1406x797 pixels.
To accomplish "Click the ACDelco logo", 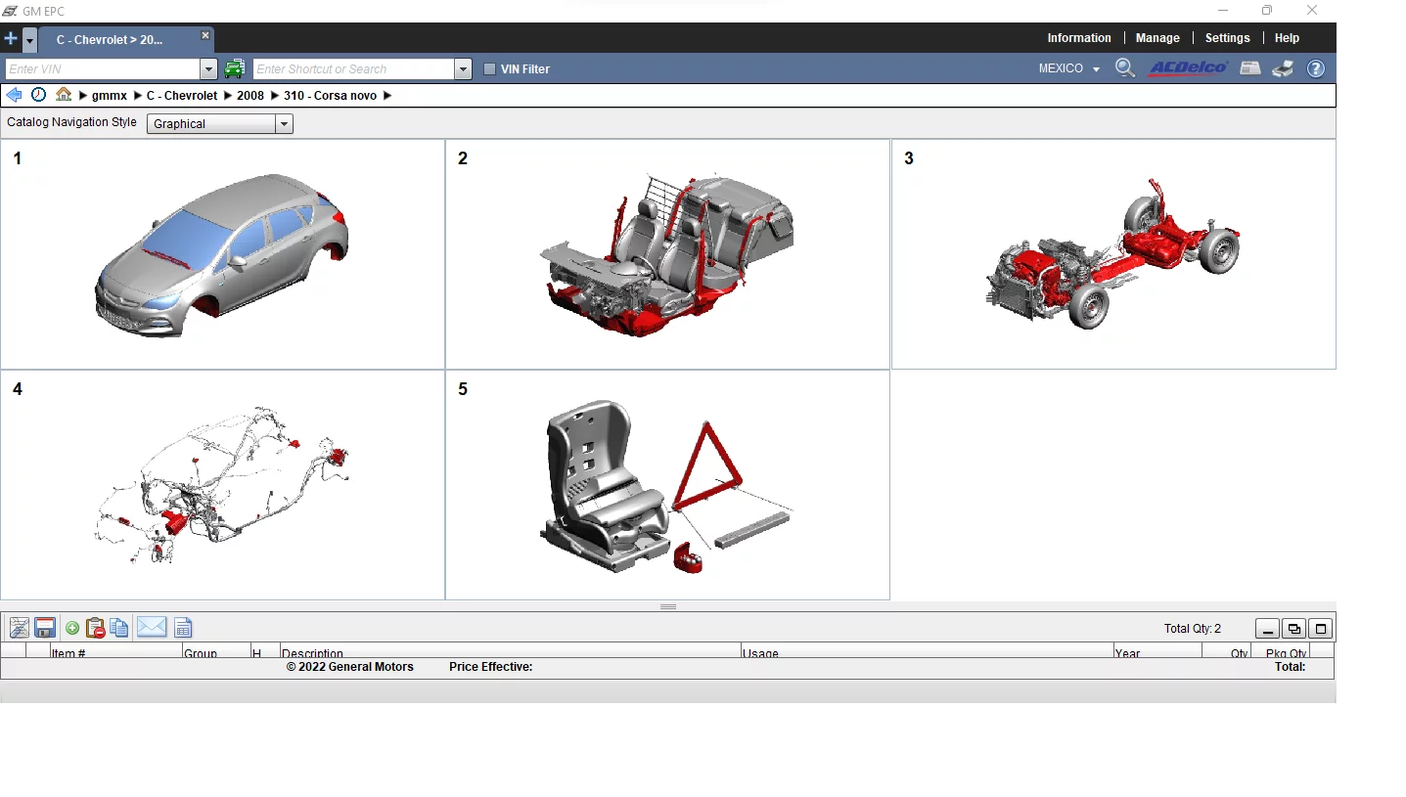I will [1188, 68].
